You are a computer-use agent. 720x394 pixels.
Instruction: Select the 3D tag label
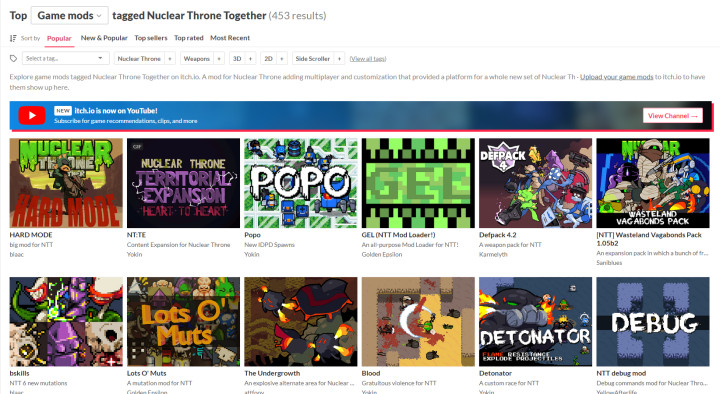(x=237, y=58)
